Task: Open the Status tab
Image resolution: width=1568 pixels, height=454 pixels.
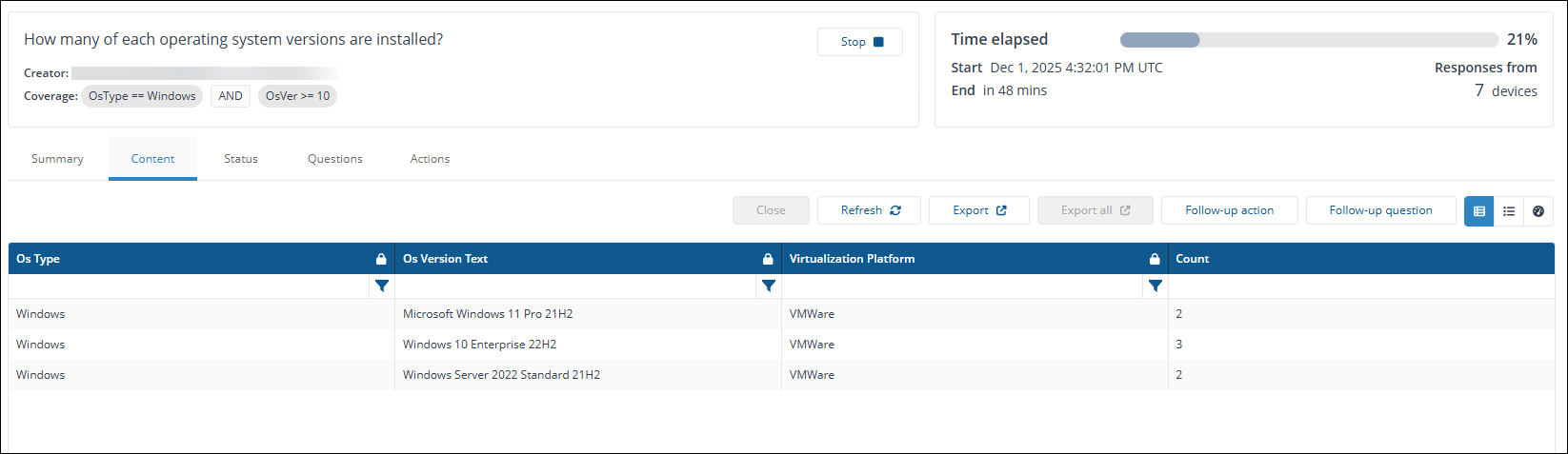Action: pos(241,159)
